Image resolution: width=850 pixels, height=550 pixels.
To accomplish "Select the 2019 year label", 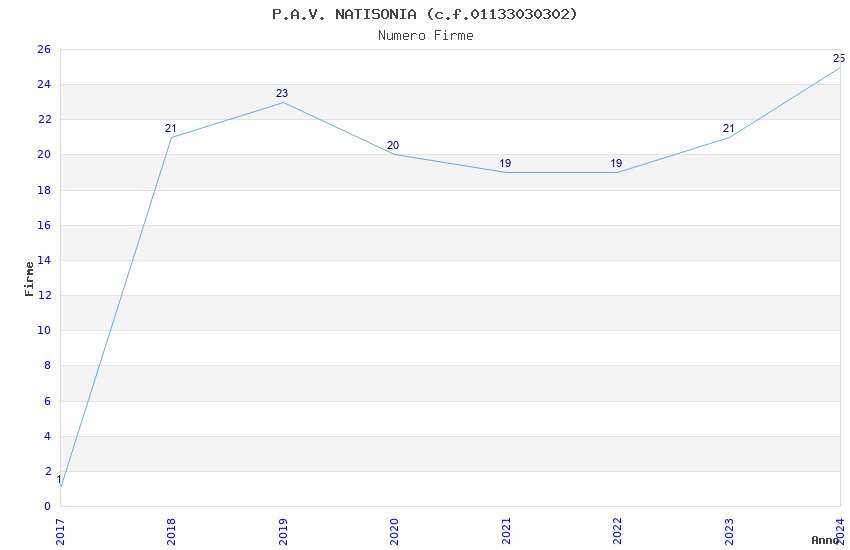I will click(283, 532).
